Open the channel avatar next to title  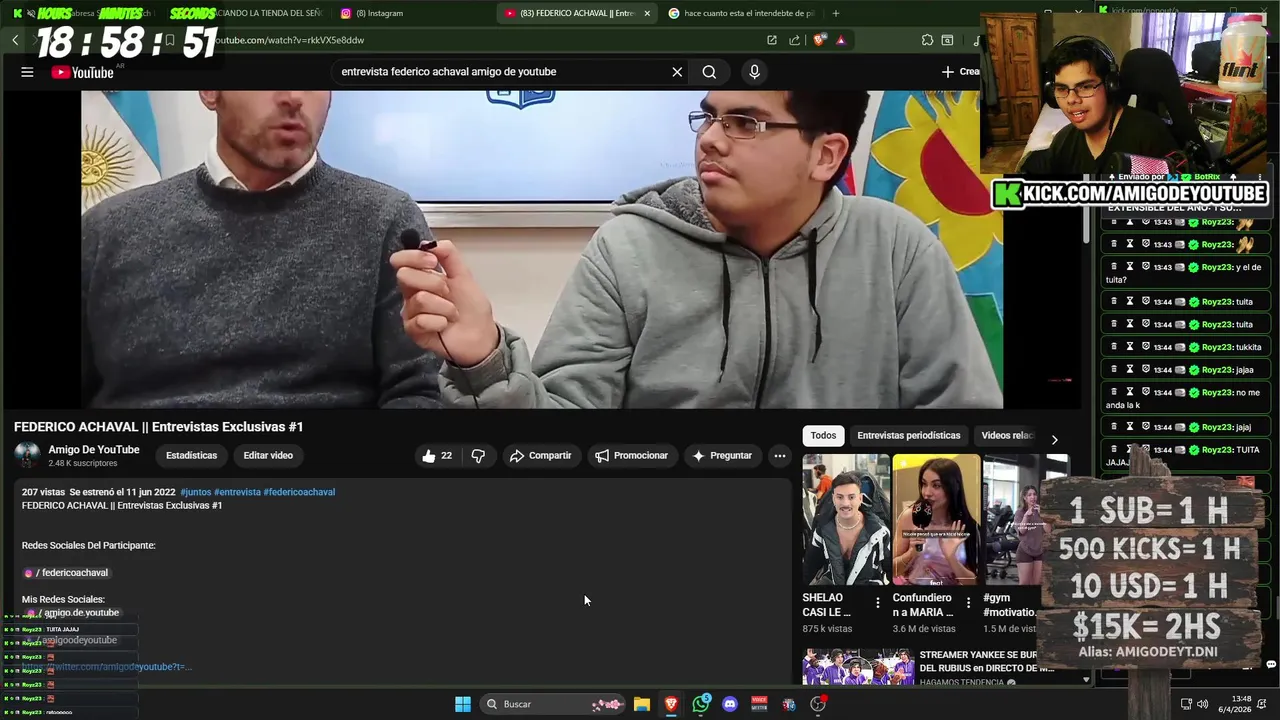click(27, 456)
